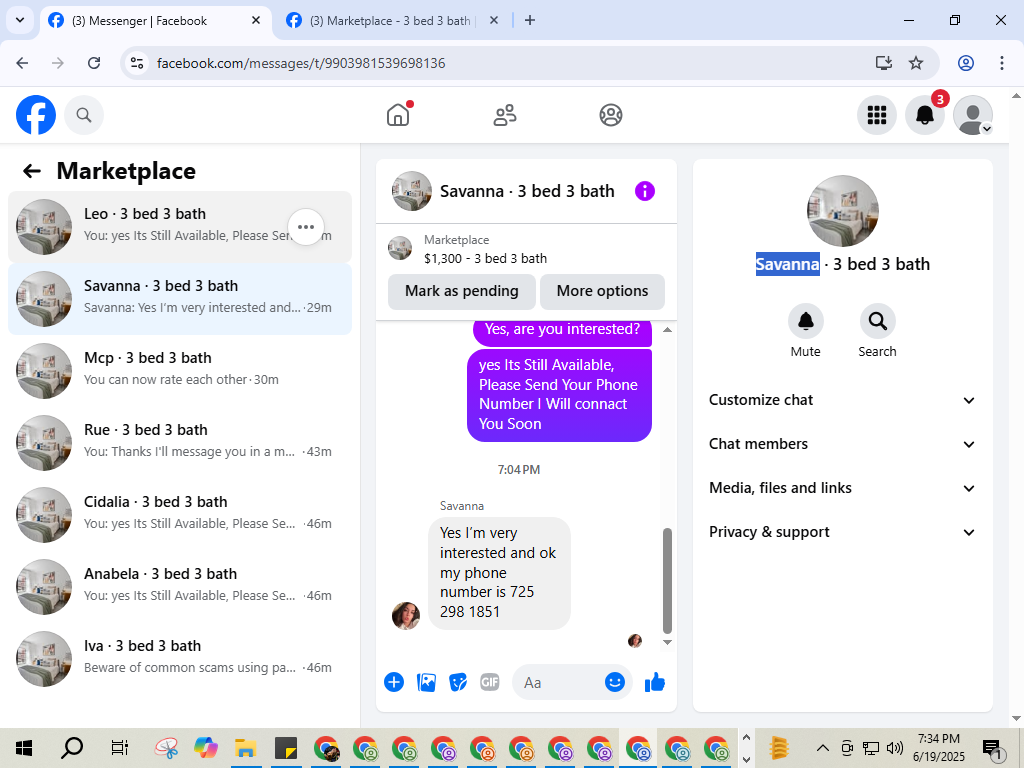
Task: Open more actions plus icon in composer
Action: (x=394, y=682)
